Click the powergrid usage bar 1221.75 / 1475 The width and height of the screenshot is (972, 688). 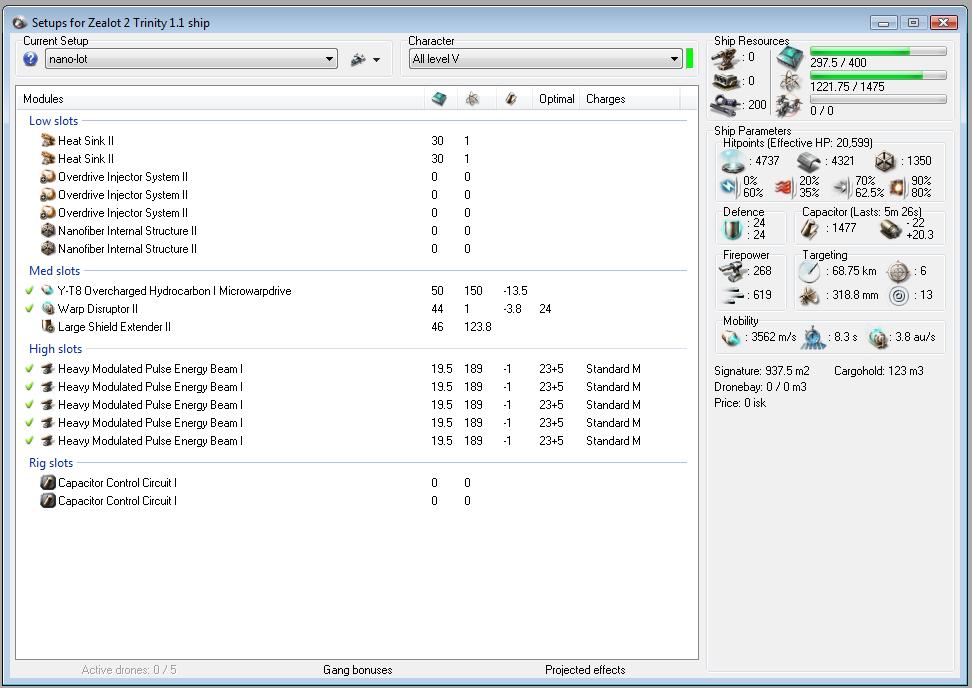(x=878, y=76)
